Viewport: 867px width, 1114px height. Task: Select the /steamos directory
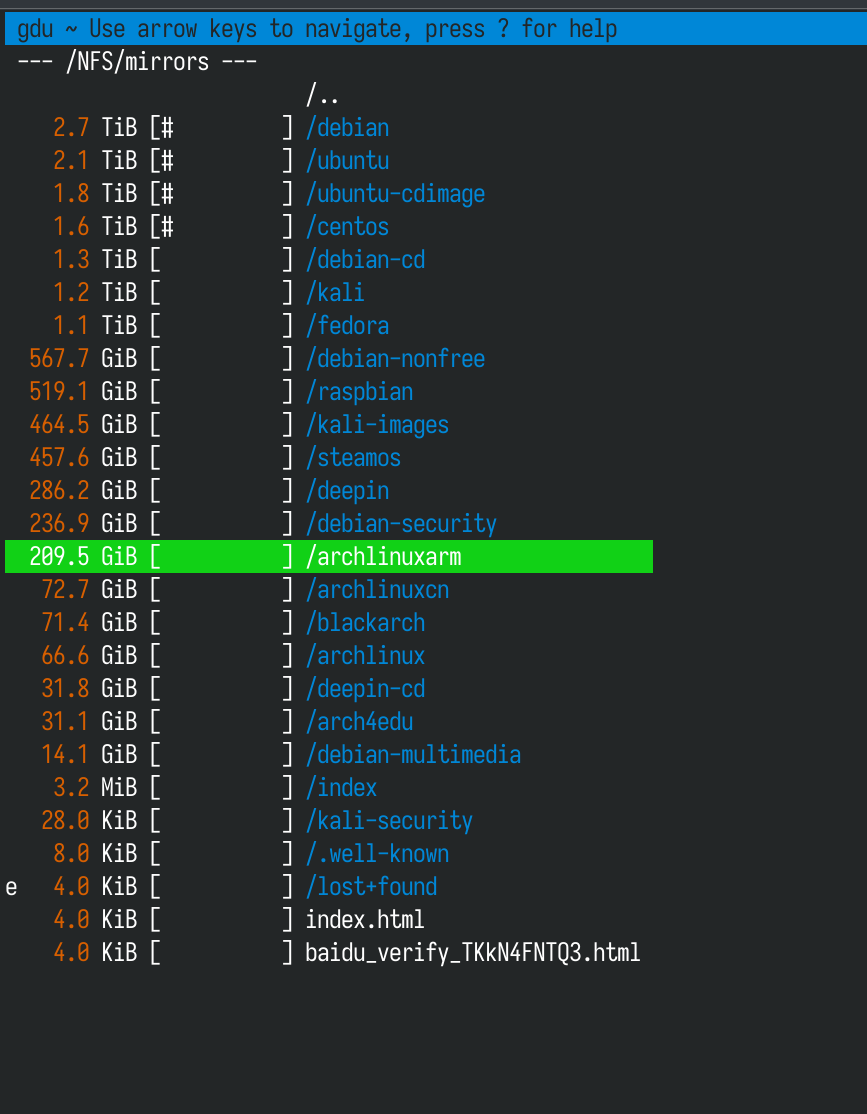click(x=353, y=458)
